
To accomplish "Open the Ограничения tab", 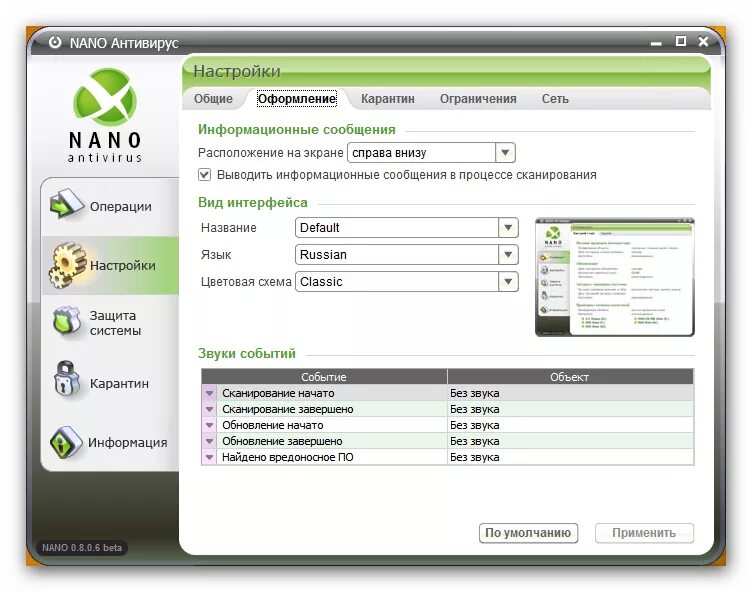I will tap(478, 99).
